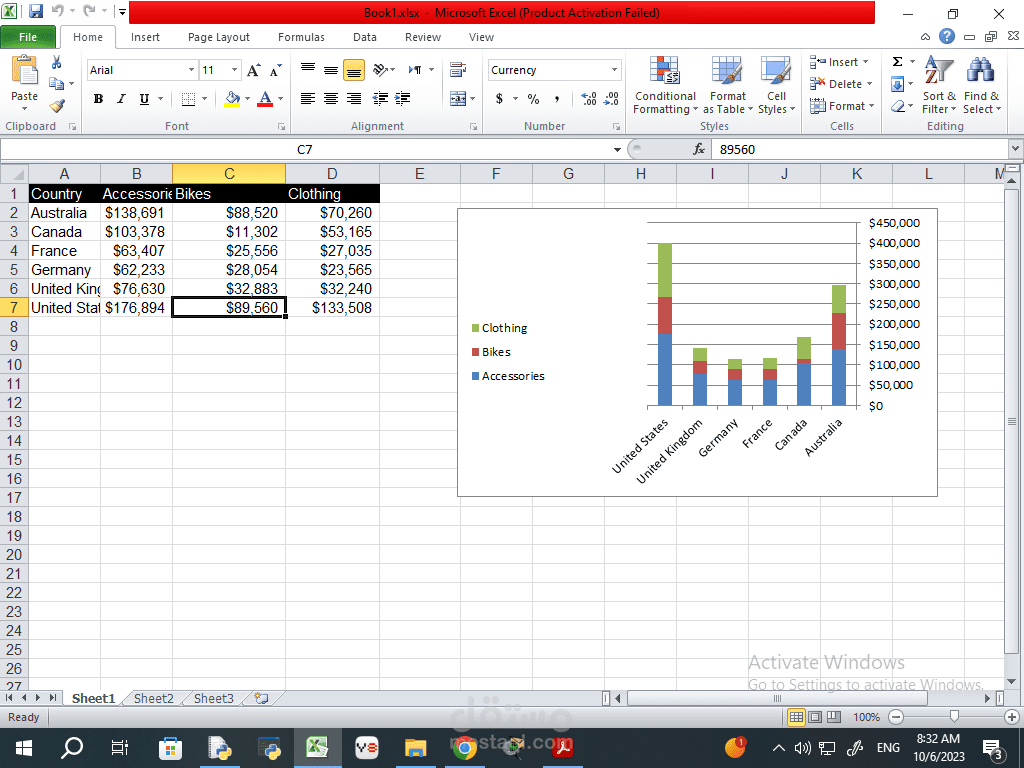Apply Percent Style format

coord(534,99)
